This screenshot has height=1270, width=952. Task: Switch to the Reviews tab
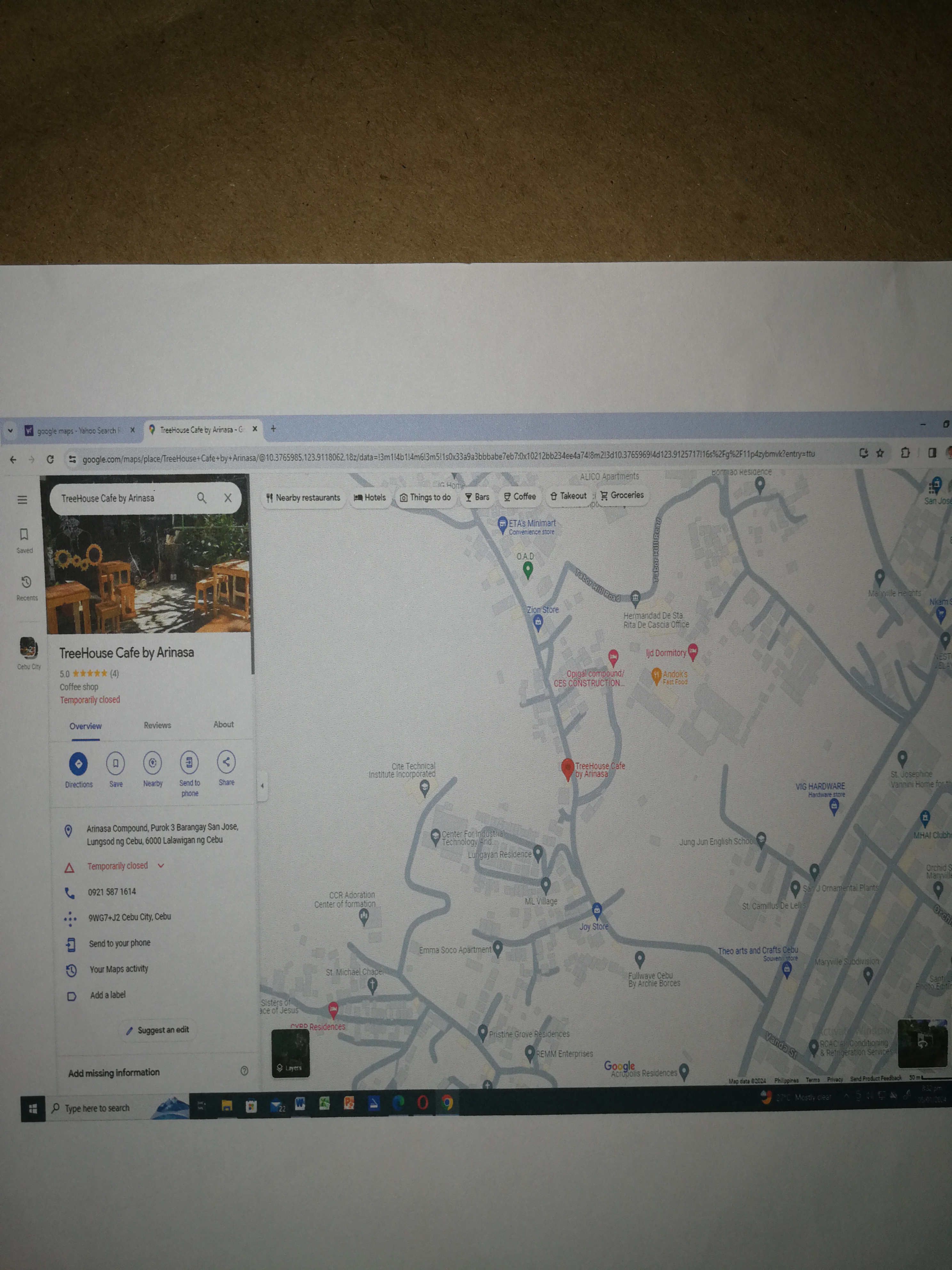click(x=157, y=725)
